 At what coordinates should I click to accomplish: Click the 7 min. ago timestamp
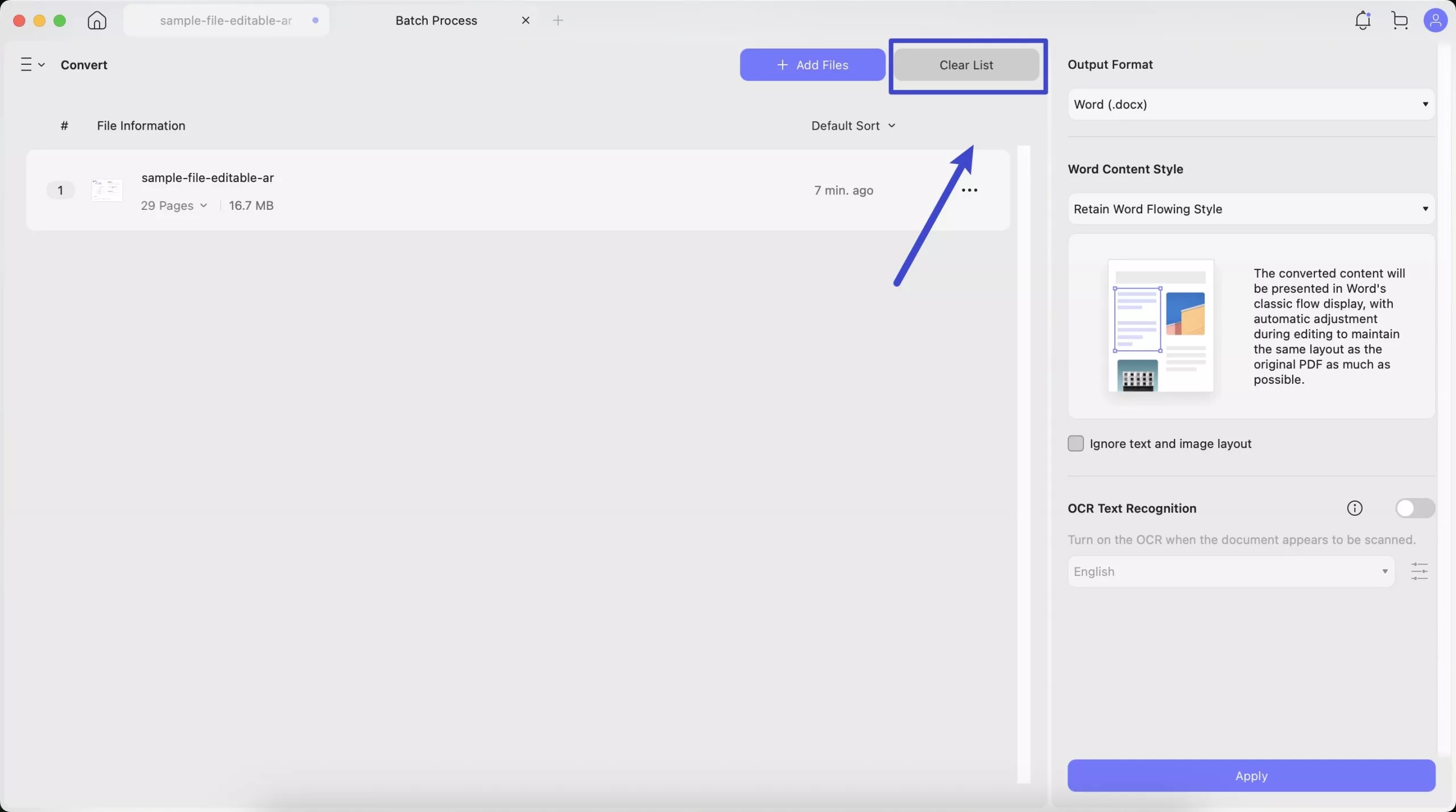[x=843, y=190]
